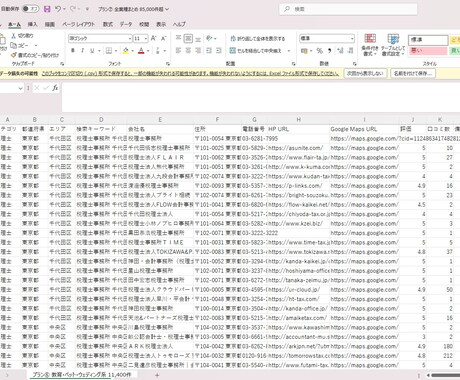Open the Font Color dropdown arrow
460x380 pixels.
point(148,51)
